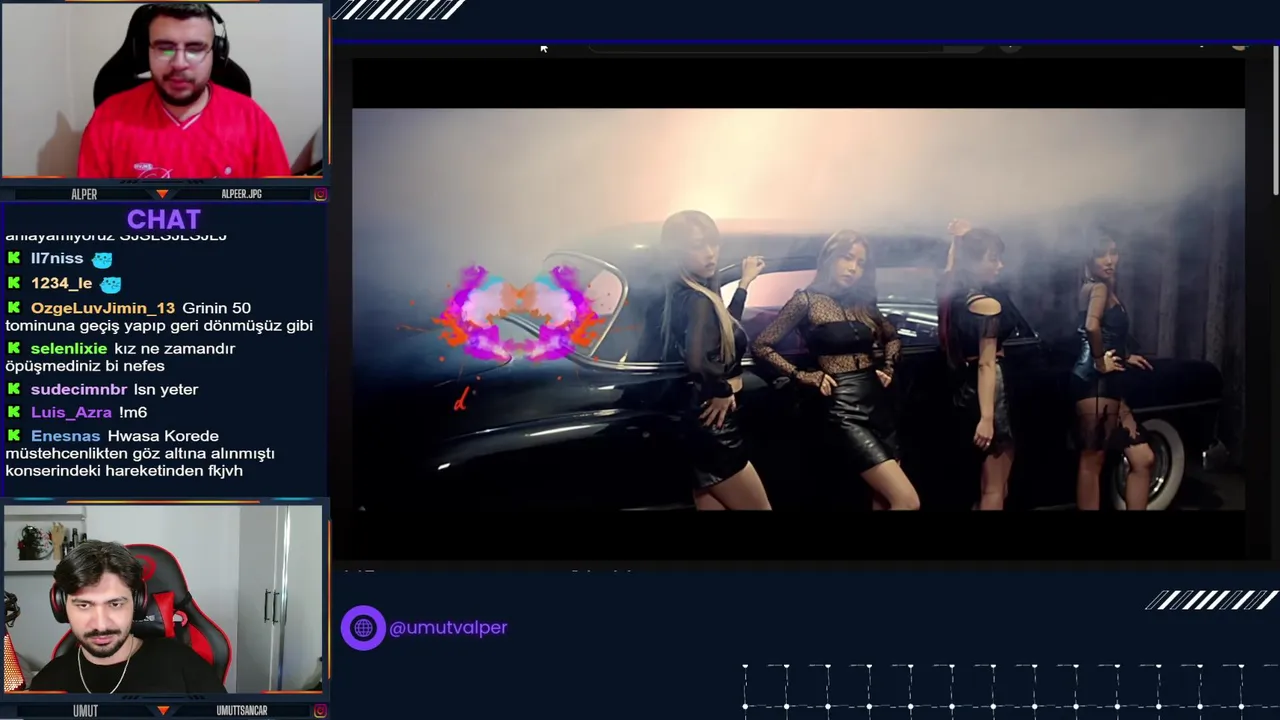Click the purple globe icon near @umutvalper
This screenshot has height=720, width=1280.
point(363,628)
